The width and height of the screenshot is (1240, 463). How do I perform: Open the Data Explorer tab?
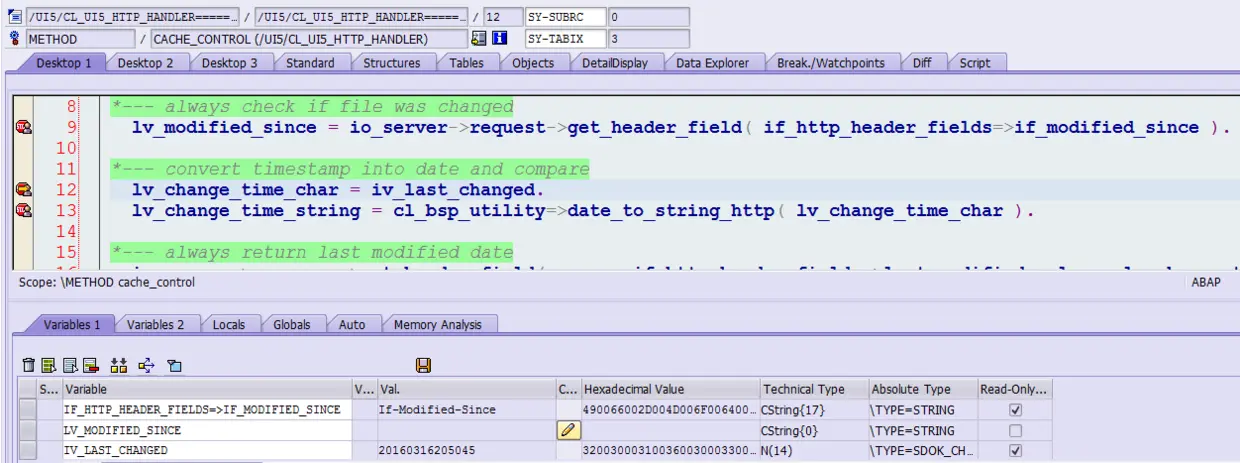tap(712, 62)
